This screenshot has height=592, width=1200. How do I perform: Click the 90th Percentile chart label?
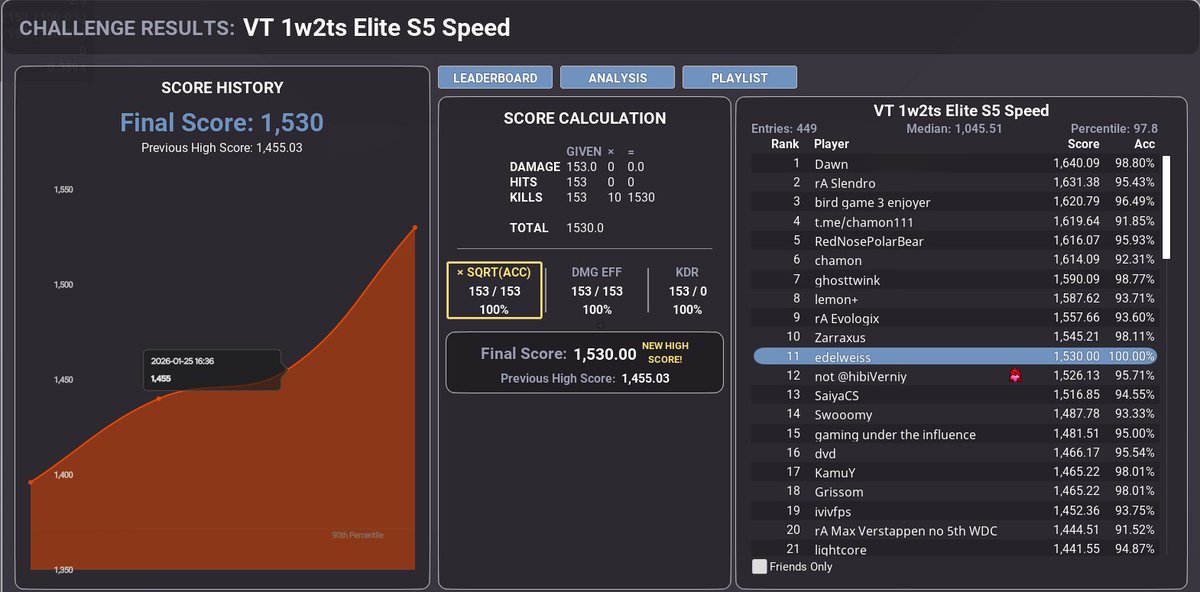358,535
